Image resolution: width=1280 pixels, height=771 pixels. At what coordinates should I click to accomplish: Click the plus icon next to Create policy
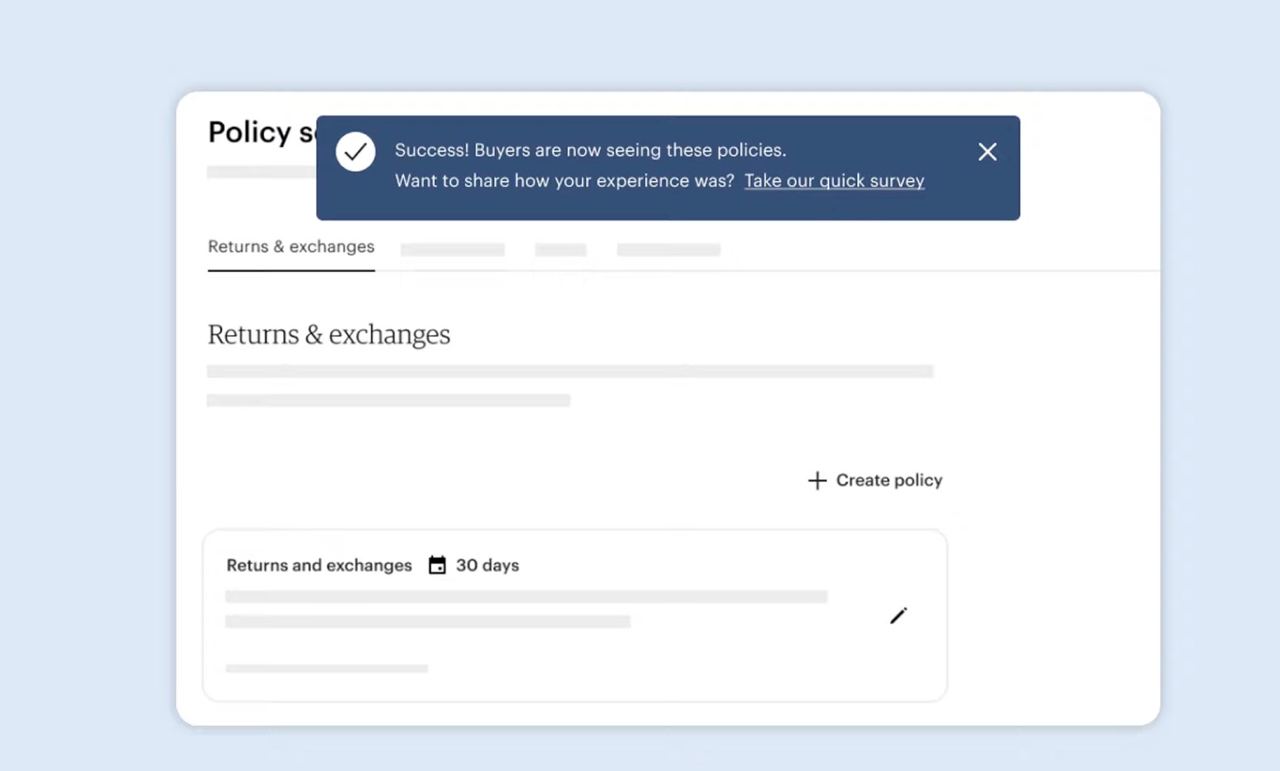tap(817, 481)
